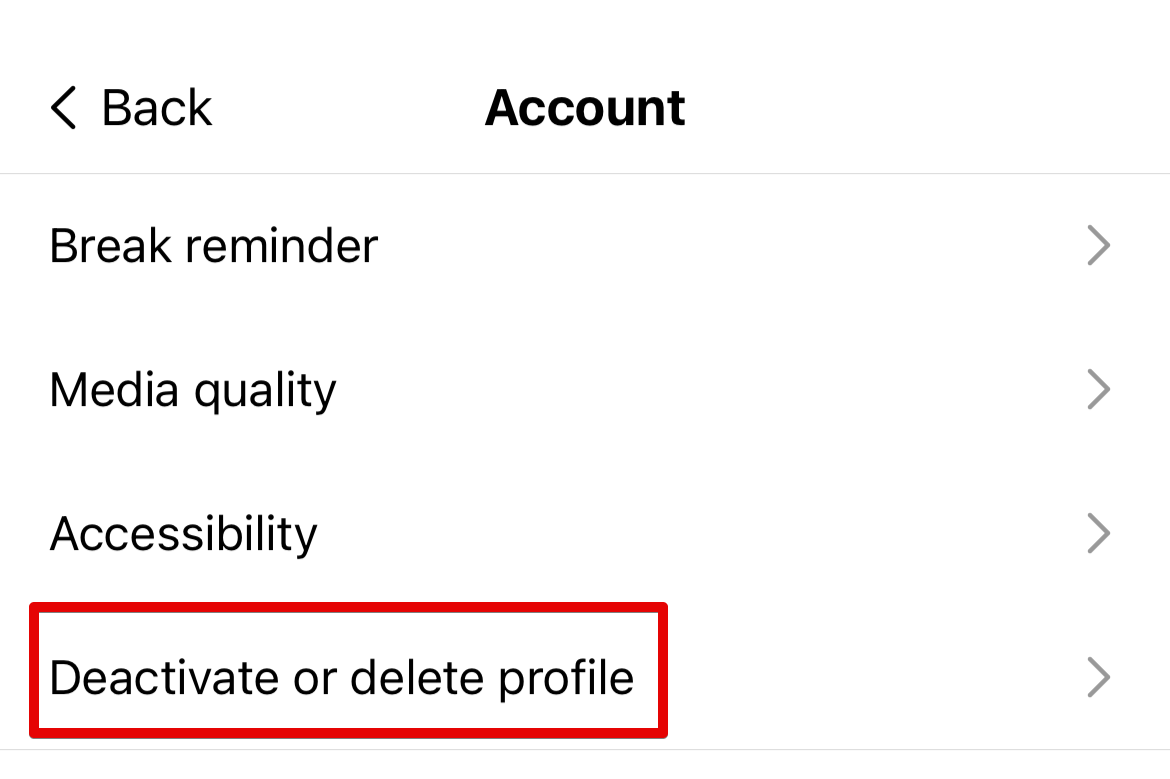Tap the back arrow chevron icon
The height and width of the screenshot is (779, 1170).
point(63,107)
